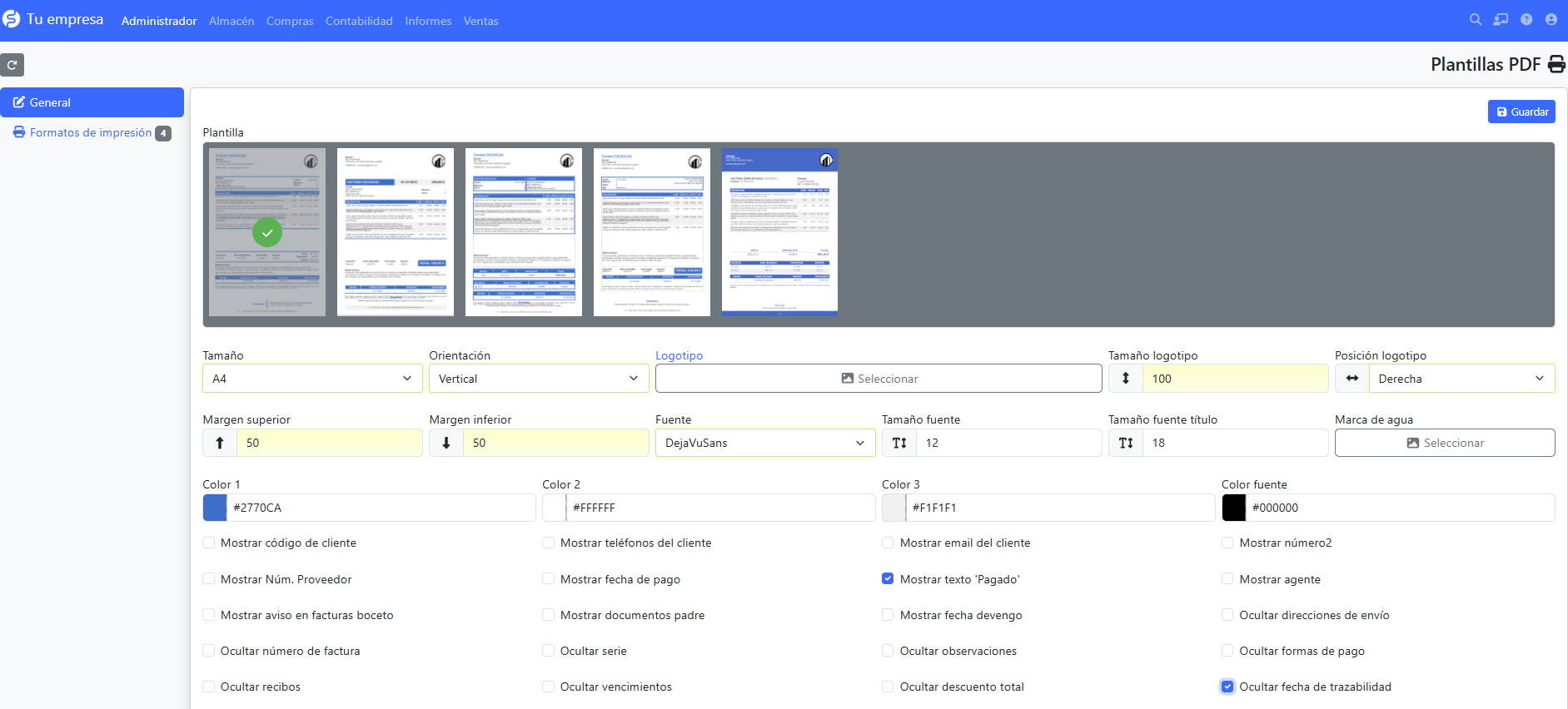Uncheck Mostrar texto 'Pagado'
The image size is (1568, 709).
coord(889,578)
